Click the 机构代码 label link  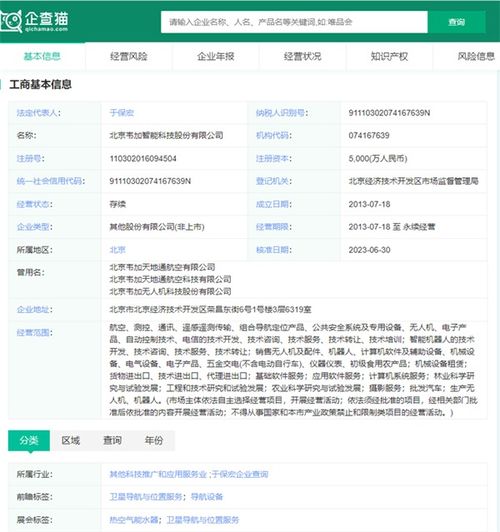coord(272,135)
